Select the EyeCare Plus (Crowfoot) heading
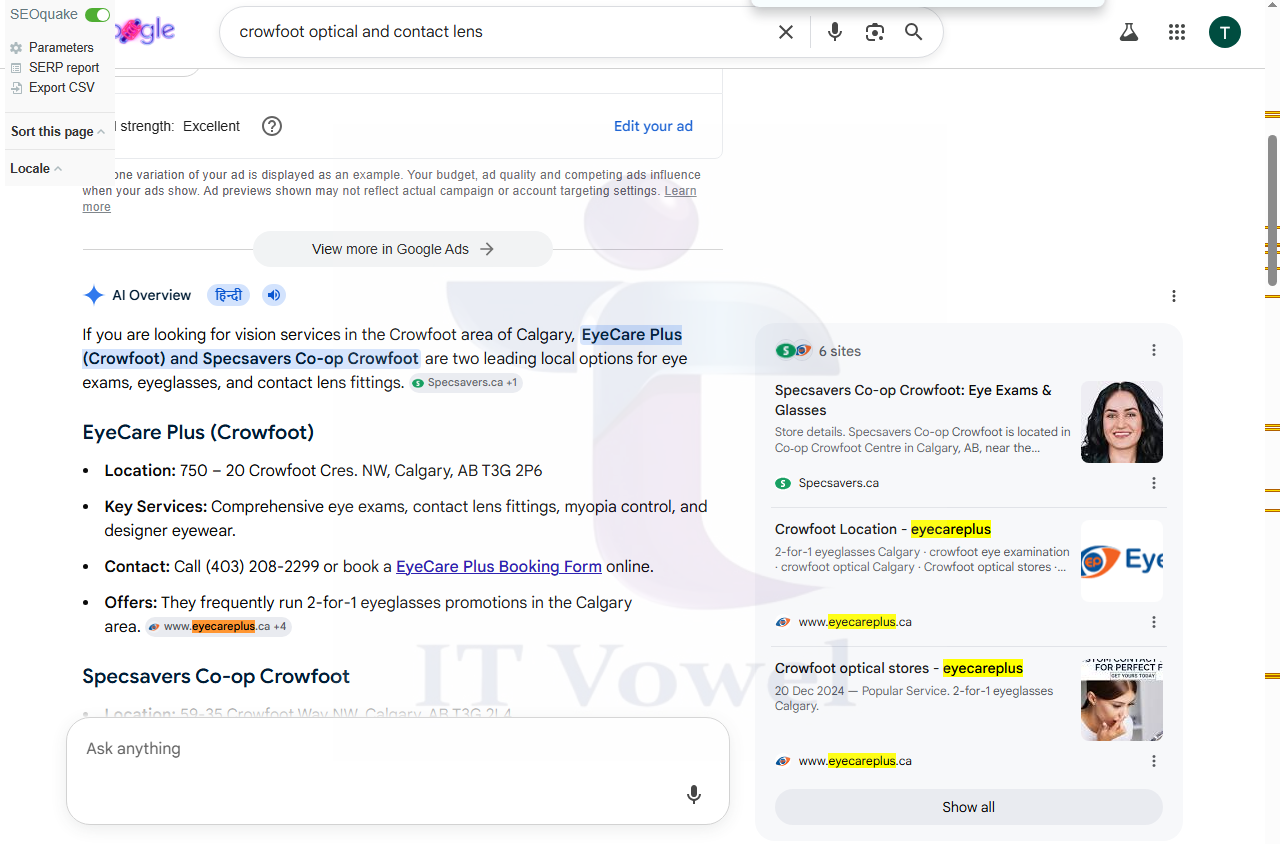This screenshot has height=844, width=1280. (198, 432)
